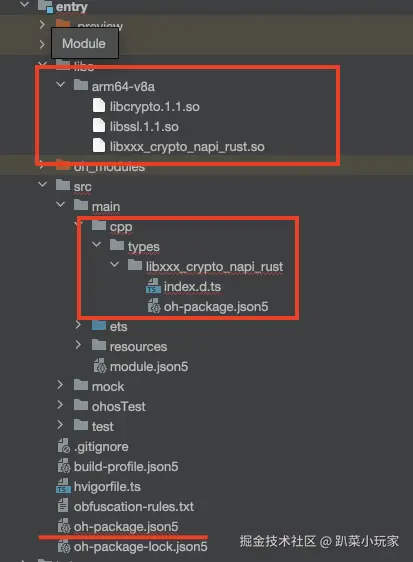Collapse the src folder chevron
Image resolution: width=413 pixels, height=562 pixels.
[x=43, y=185]
